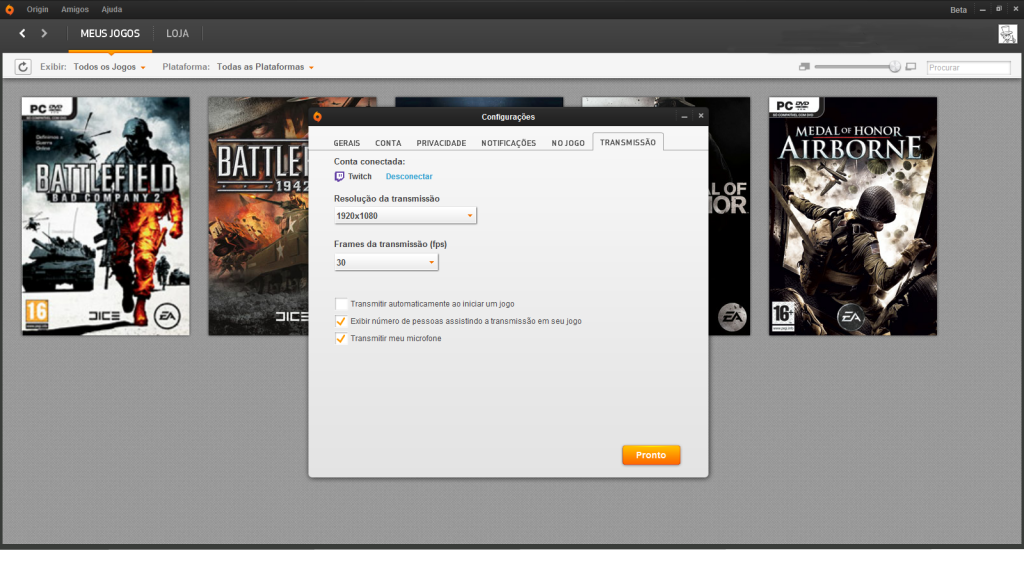The image size is (1024, 576).
Task: Open the Origin menu
Action: point(37,10)
